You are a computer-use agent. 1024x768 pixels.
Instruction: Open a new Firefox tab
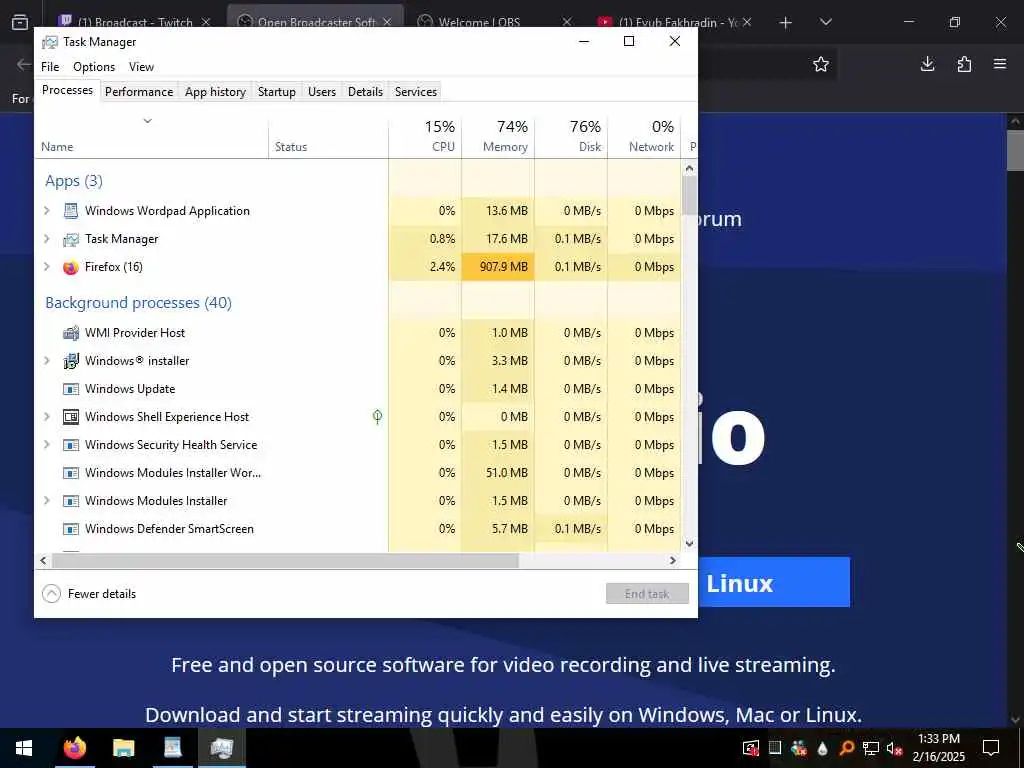click(786, 22)
